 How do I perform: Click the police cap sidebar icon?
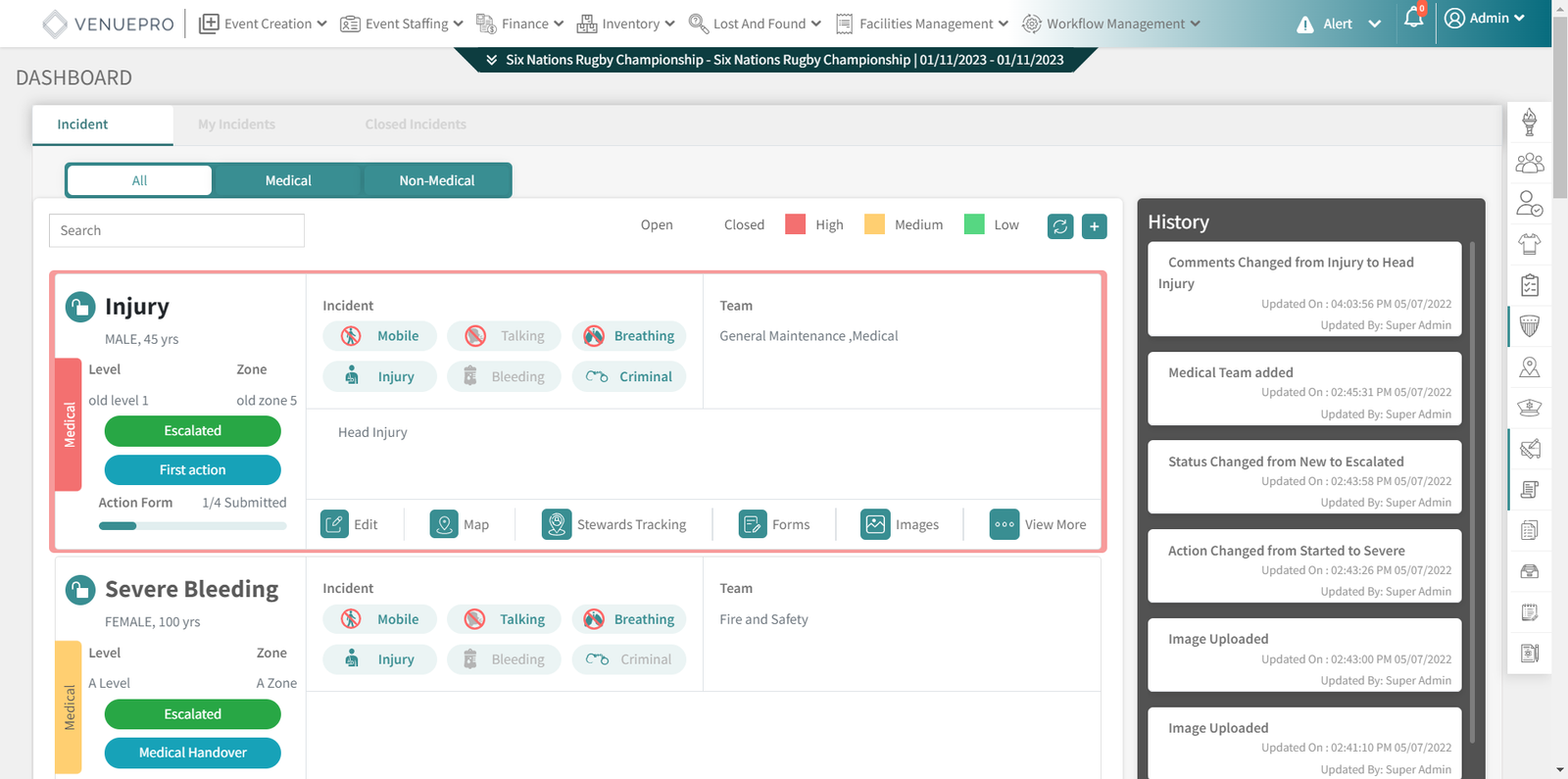pyautogui.click(x=1529, y=408)
